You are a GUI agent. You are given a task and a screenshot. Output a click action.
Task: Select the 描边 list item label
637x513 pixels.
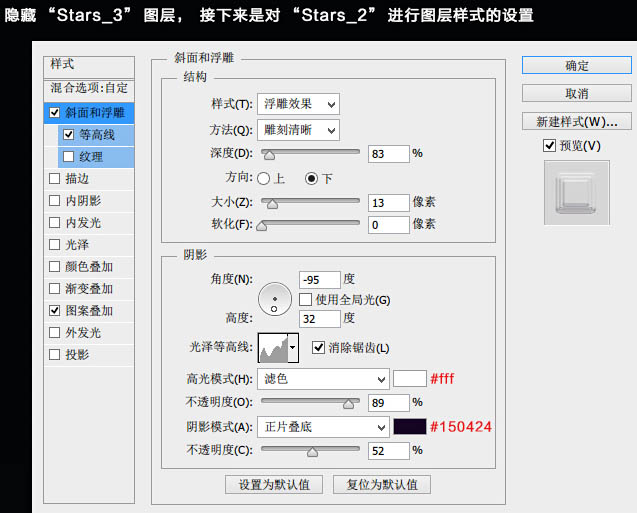pos(77,178)
